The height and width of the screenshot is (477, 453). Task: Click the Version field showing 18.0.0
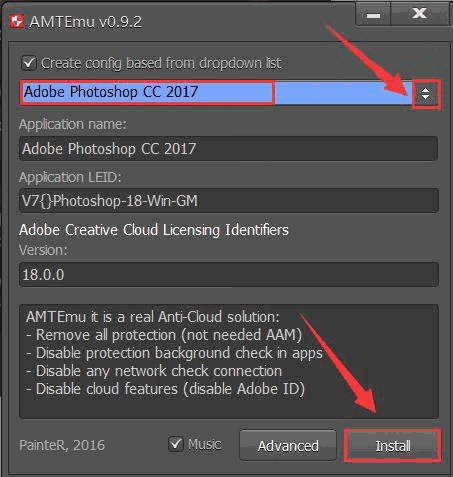228,274
